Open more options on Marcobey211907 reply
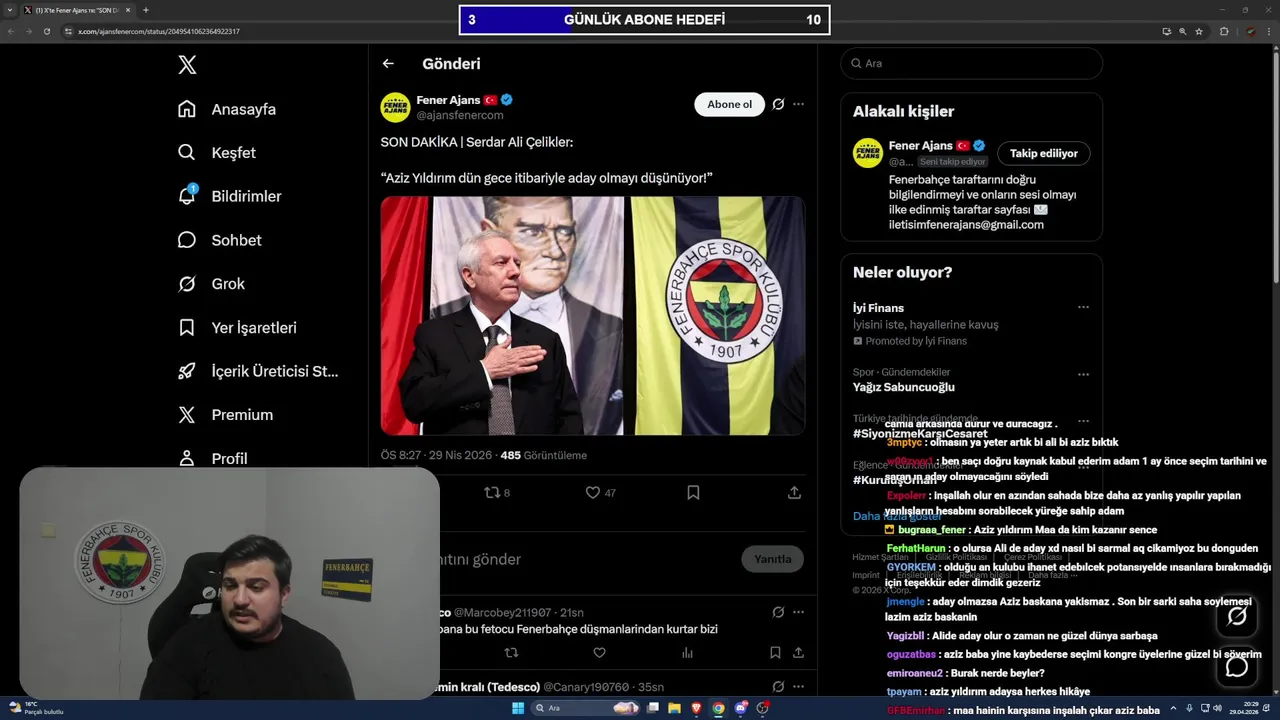1280x720 pixels. [x=798, y=612]
